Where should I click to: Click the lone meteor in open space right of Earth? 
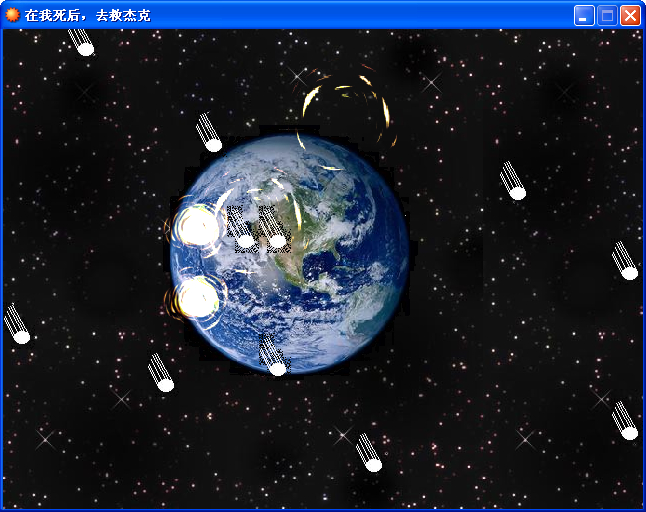[x=513, y=181]
